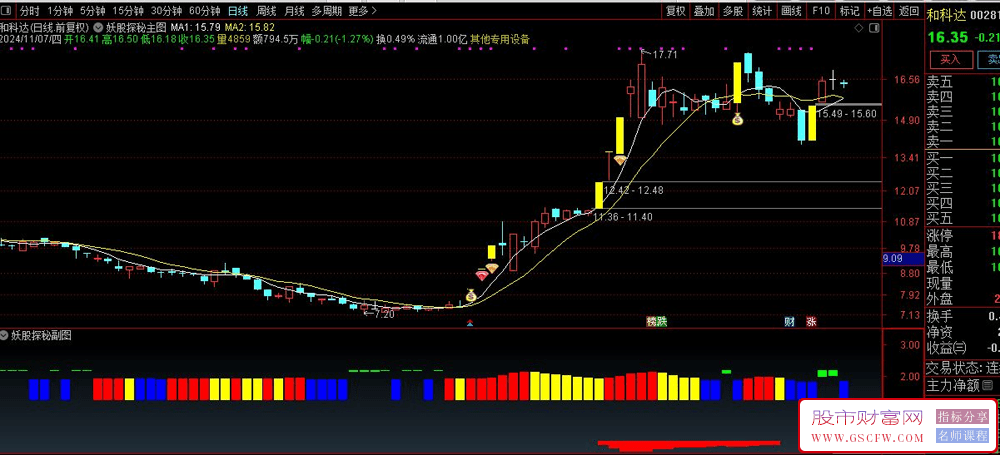Click the 榜 event marker
Screen dimensions: 1000x455
click(x=652, y=322)
